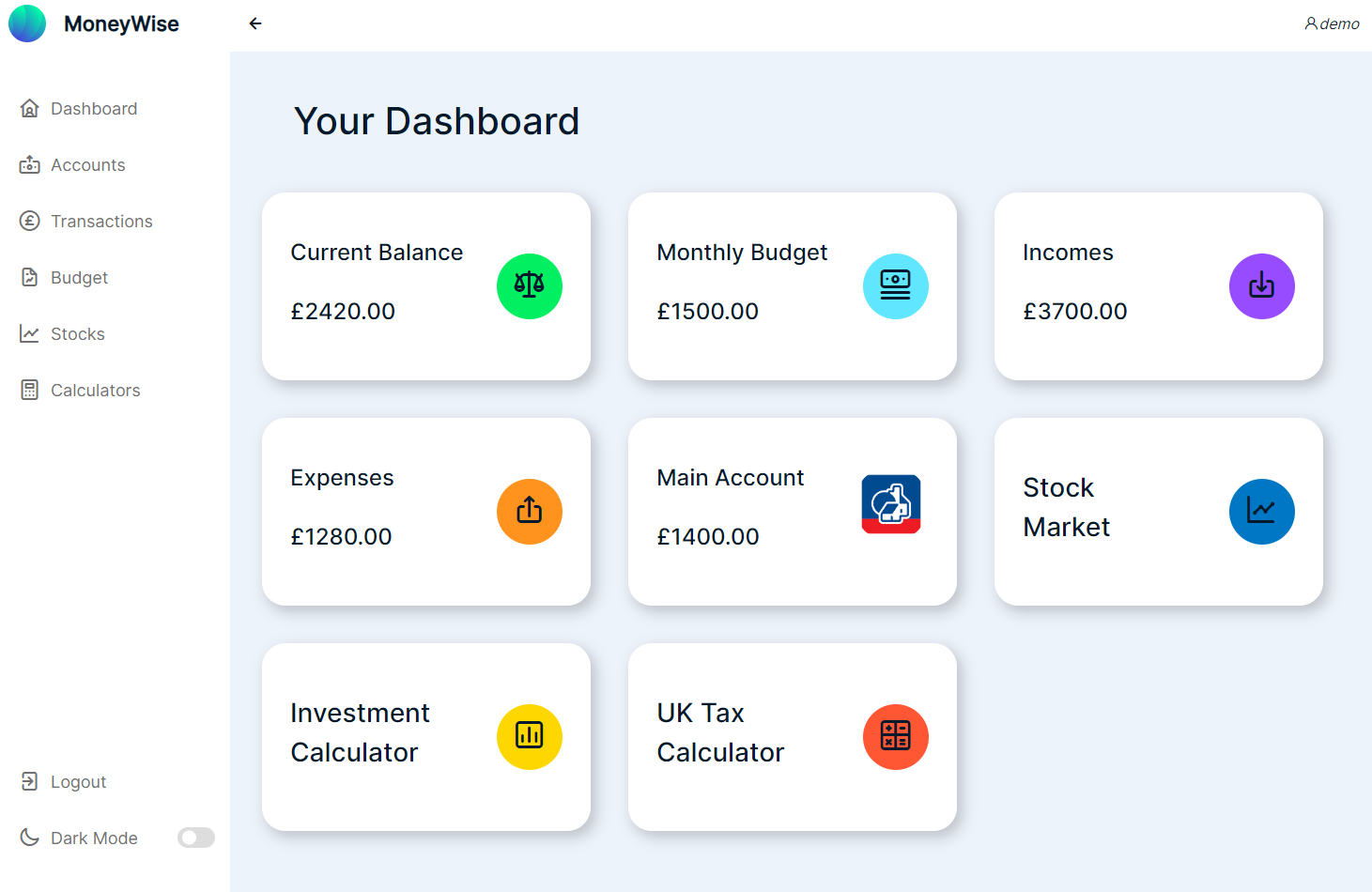The height and width of the screenshot is (892, 1372).
Task: Toggle the Dark Mode switch
Action: point(196,838)
